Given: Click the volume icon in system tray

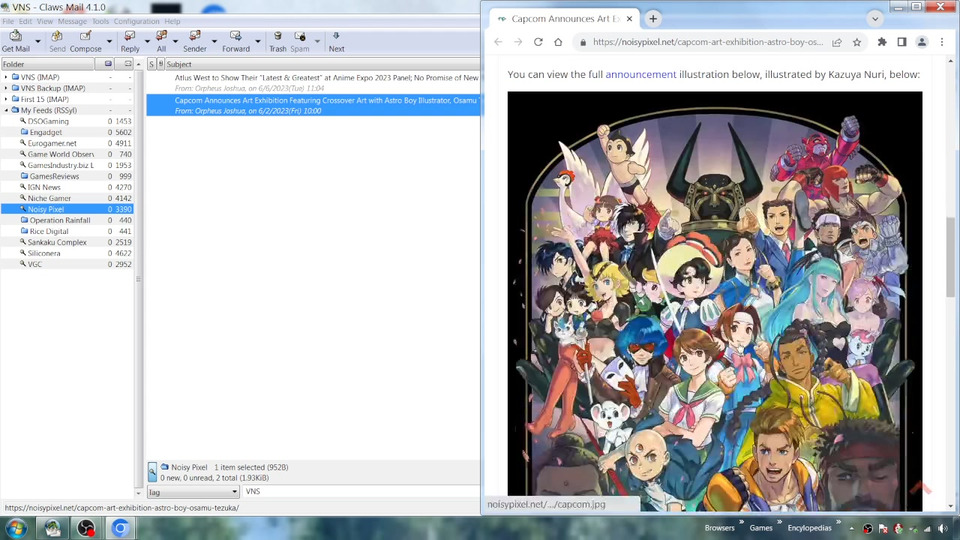Looking at the screenshot, I should [942, 528].
